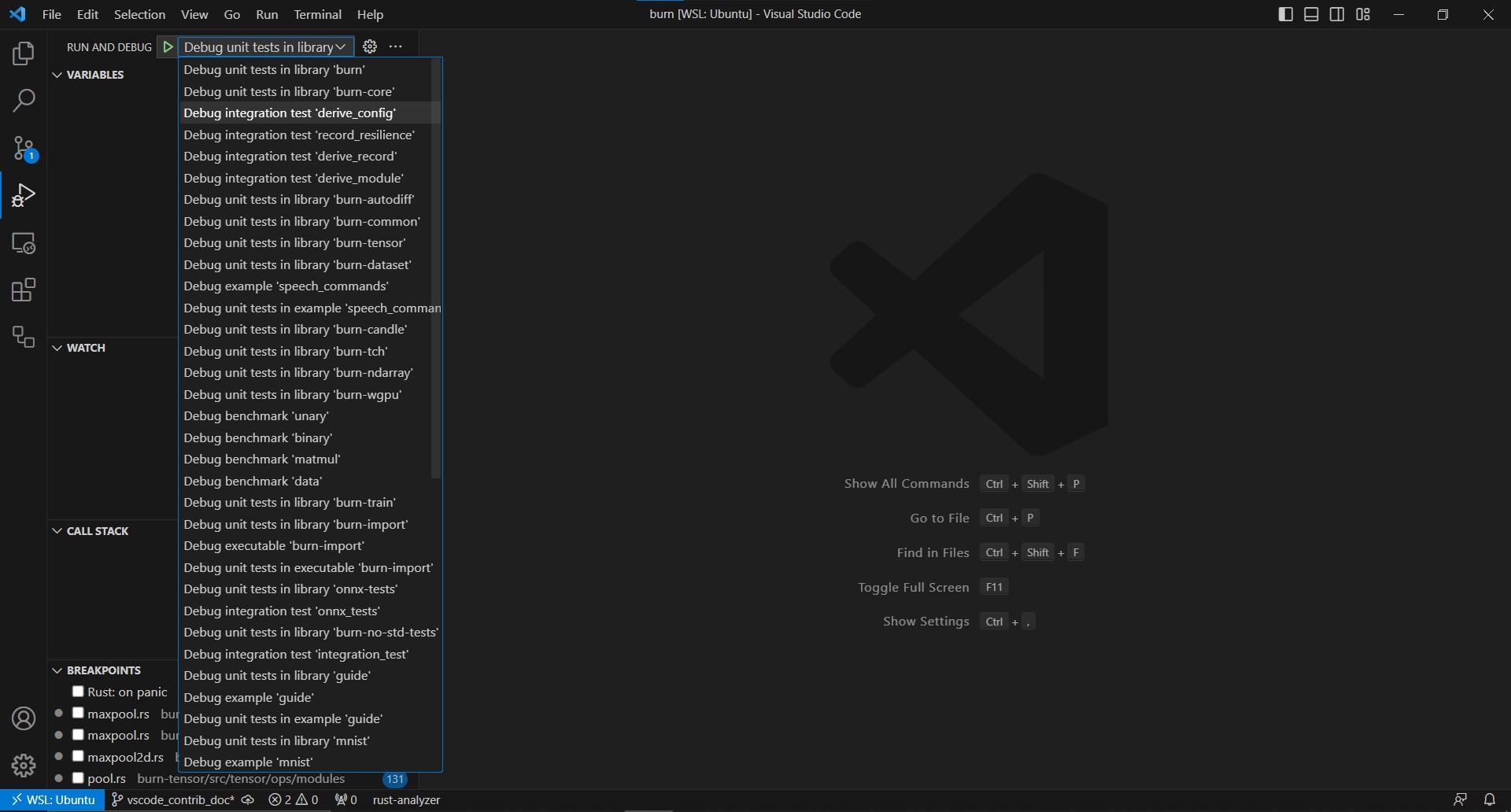Open the Extensions view
The image size is (1511, 812).
coord(23,290)
